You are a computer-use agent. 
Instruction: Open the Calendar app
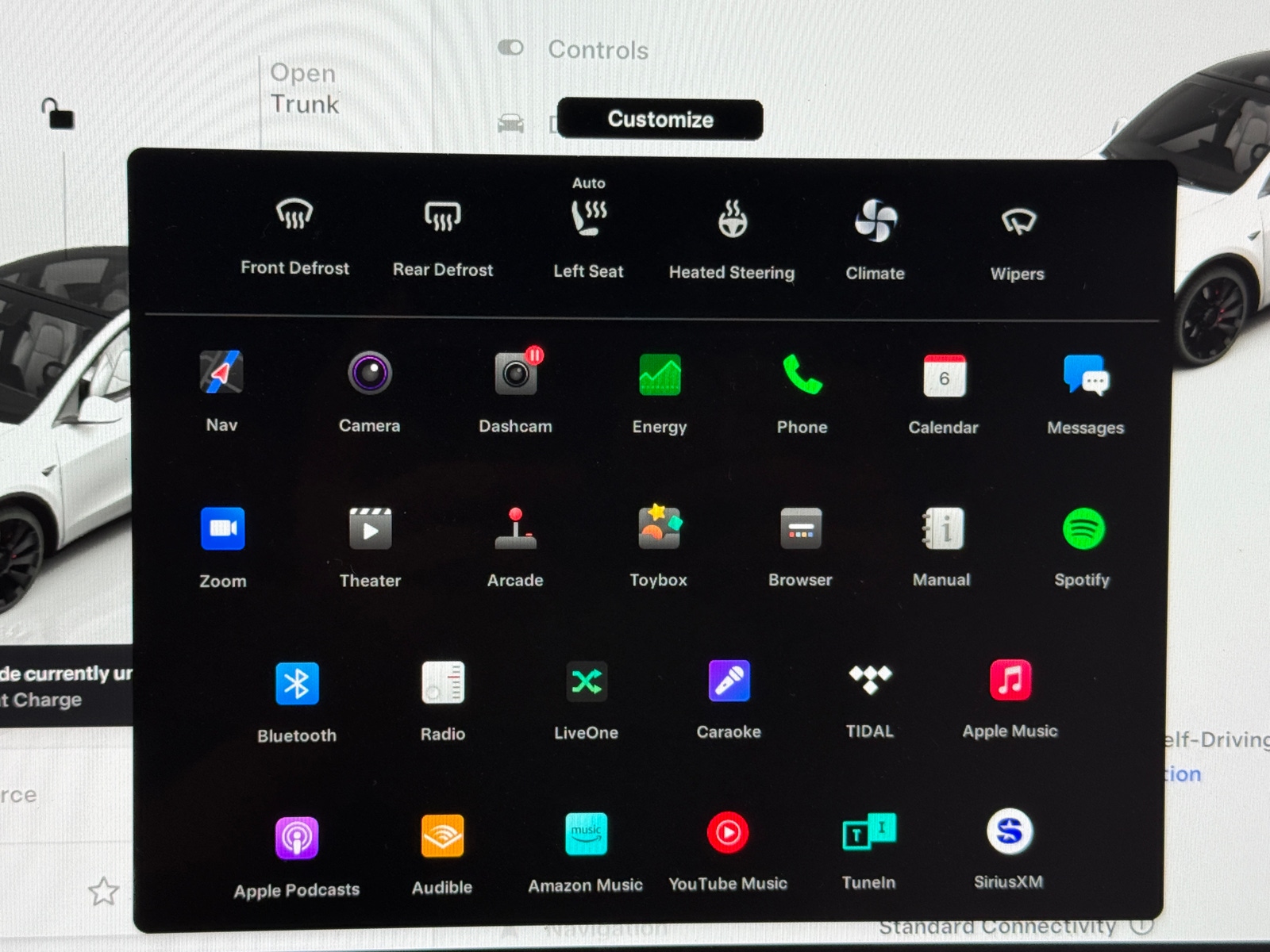tap(943, 394)
